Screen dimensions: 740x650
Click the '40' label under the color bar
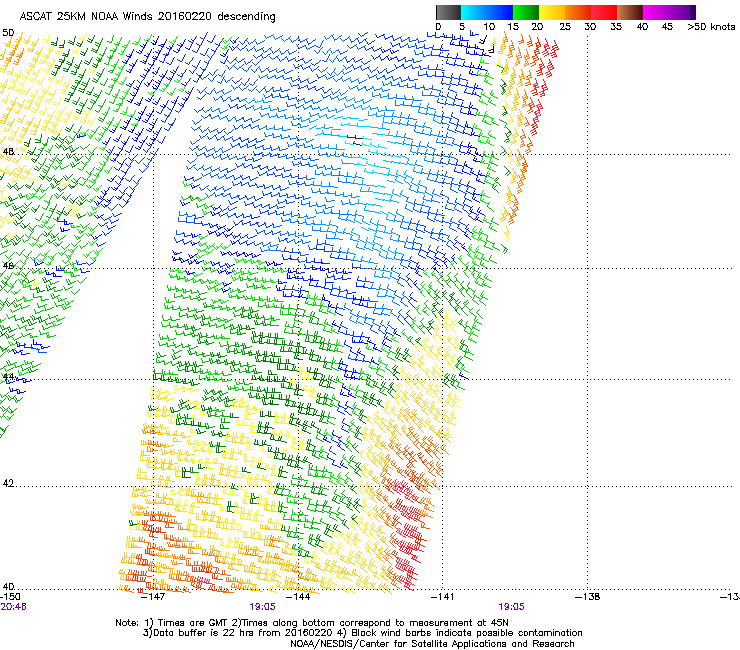pyautogui.click(x=642, y=27)
